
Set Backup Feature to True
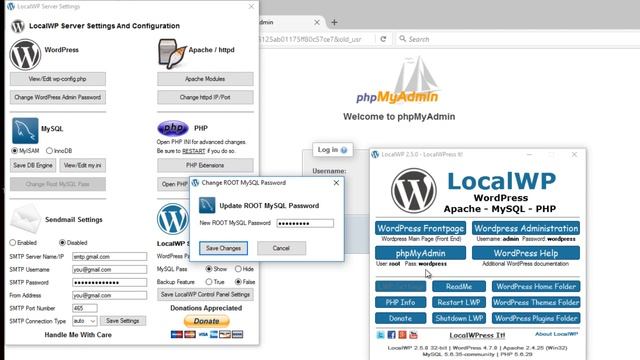coord(209,282)
